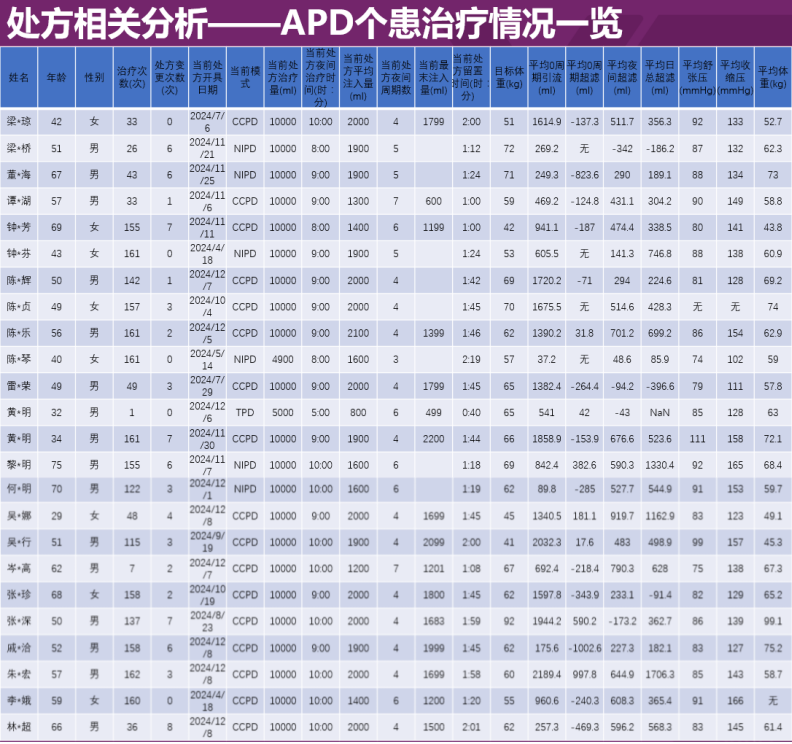
Task: Click the NaN value cell
Action: click(659, 411)
